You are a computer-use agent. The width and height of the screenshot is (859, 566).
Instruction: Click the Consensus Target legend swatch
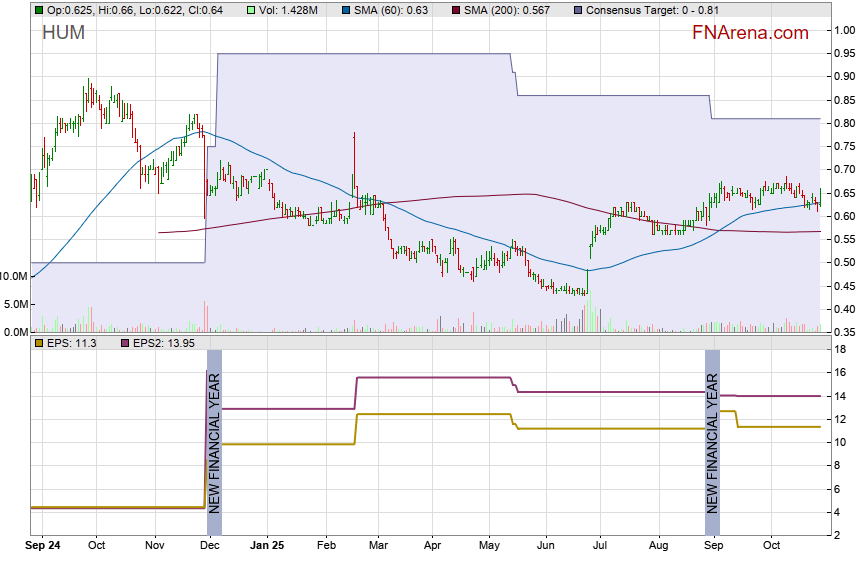[x=579, y=9]
